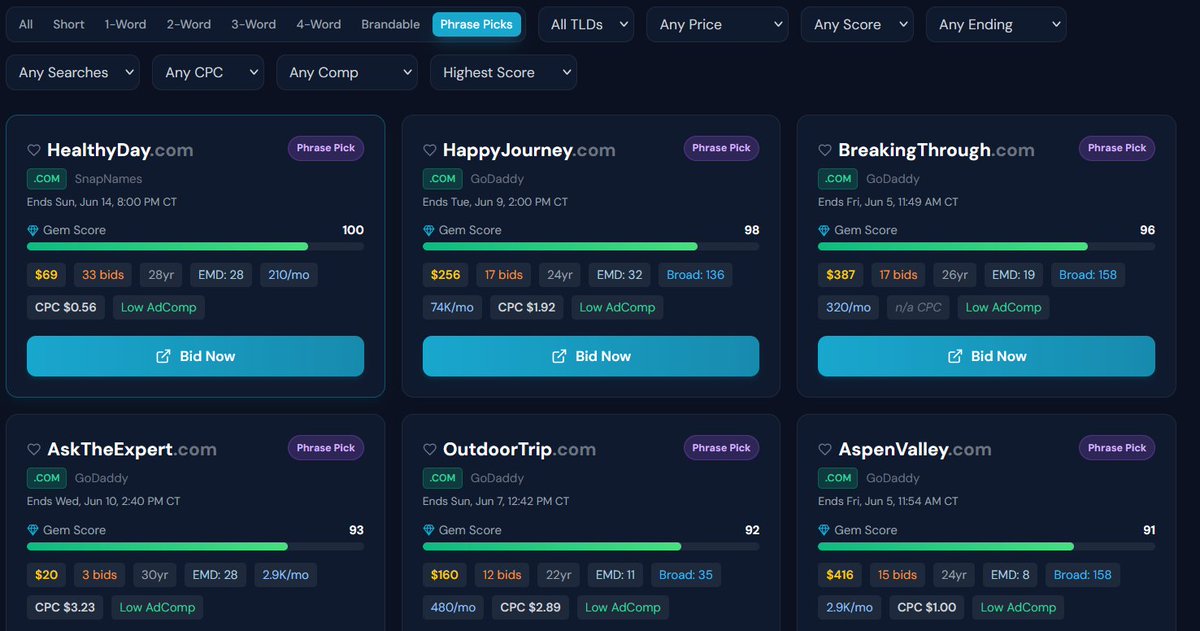Viewport: 1200px width, 631px height.
Task: Open the Any Price dropdown
Action: pos(717,24)
